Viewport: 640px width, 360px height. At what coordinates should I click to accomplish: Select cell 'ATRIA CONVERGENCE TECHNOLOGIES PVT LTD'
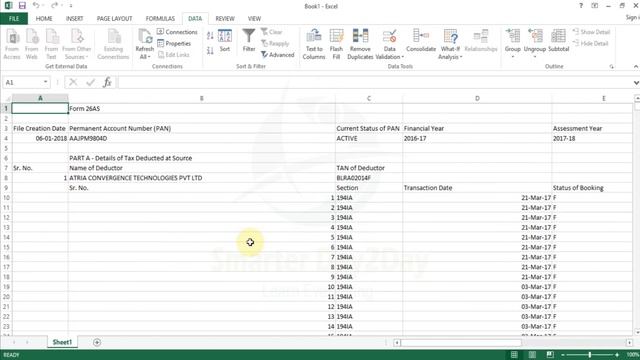click(x=202, y=178)
